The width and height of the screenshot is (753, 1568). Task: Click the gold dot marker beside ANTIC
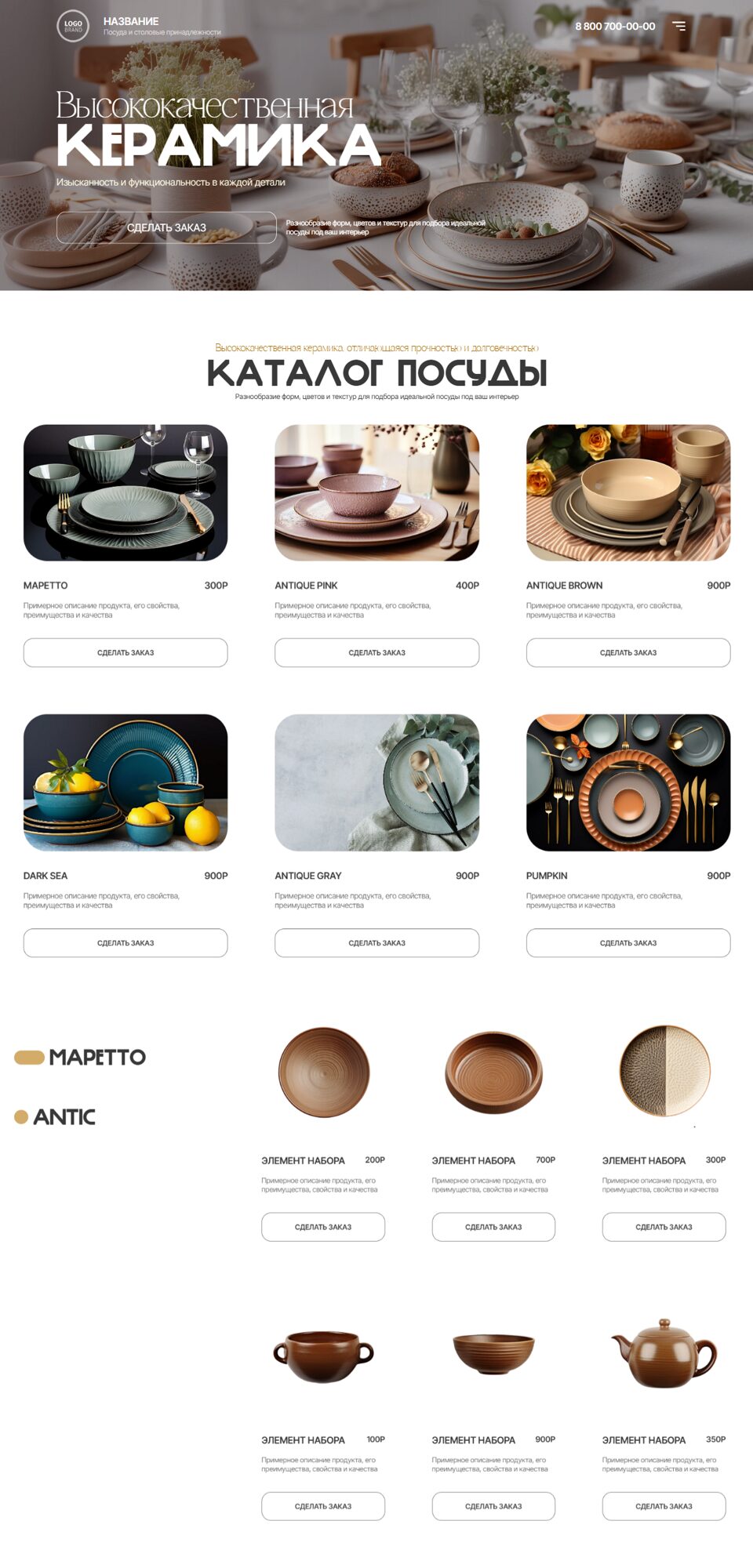tap(21, 1116)
